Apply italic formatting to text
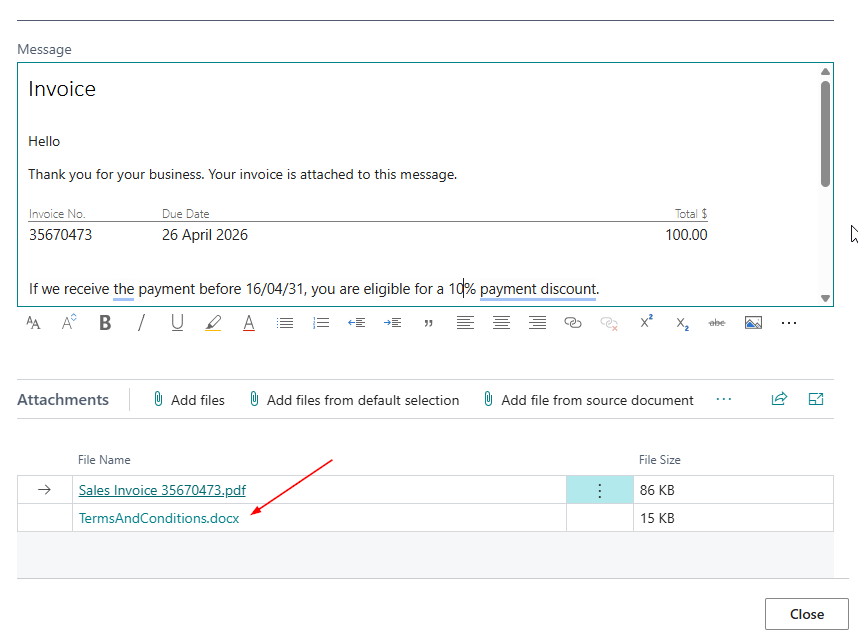Viewport: 858px width, 642px height. click(x=141, y=323)
